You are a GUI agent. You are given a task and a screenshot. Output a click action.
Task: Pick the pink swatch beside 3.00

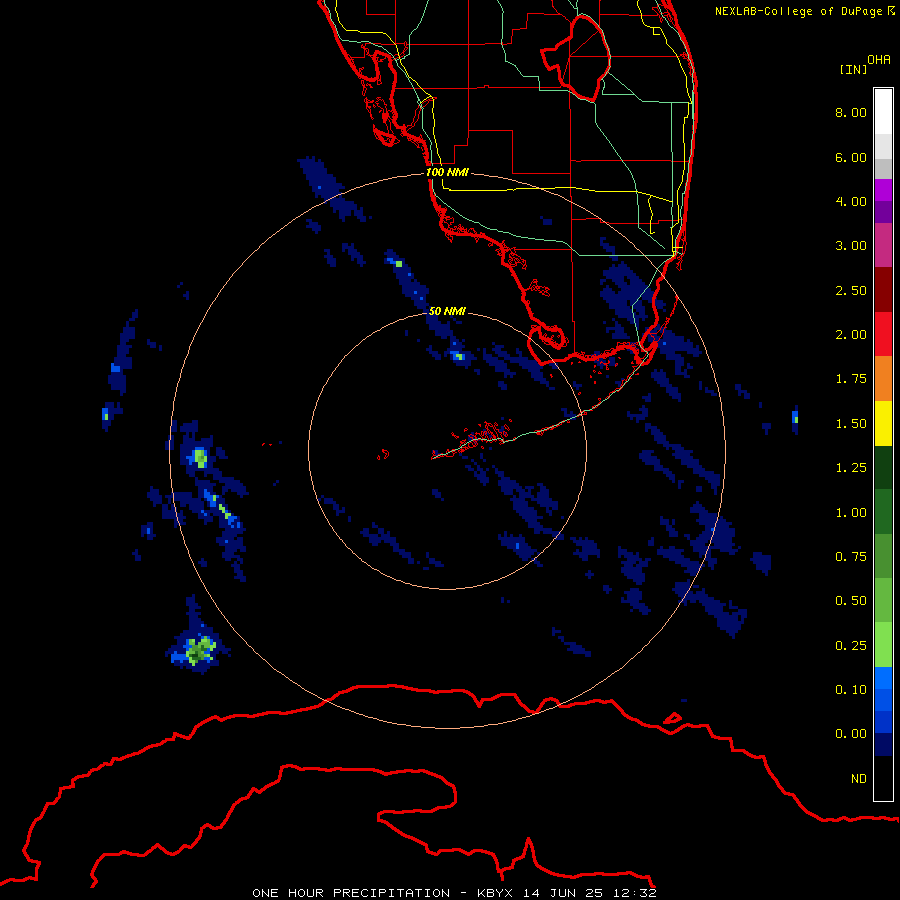883,245
